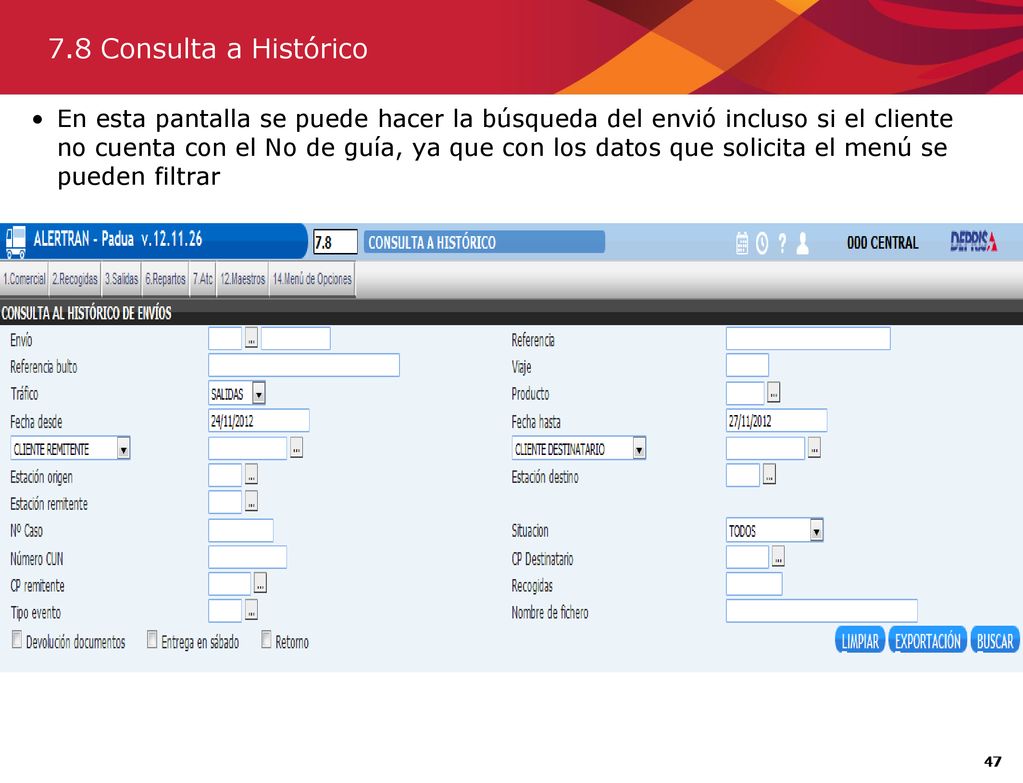The image size is (1023, 783).
Task: Open the CLIENTE DESTINATARIO dropdown
Action: point(639,448)
